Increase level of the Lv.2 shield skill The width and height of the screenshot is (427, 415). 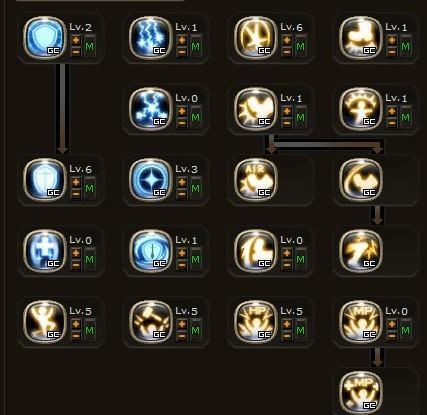coord(76,40)
